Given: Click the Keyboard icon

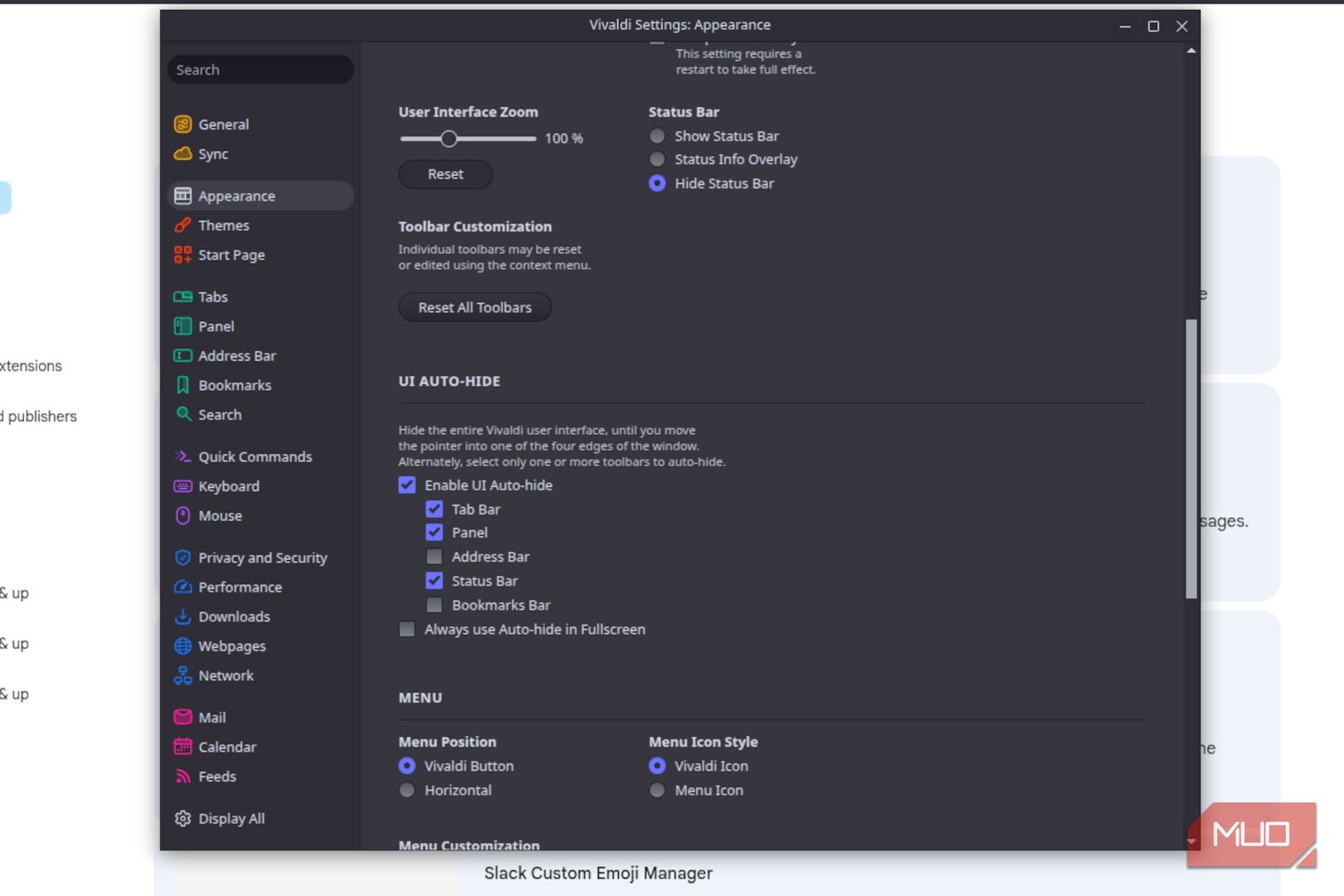Looking at the screenshot, I should coord(183,486).
